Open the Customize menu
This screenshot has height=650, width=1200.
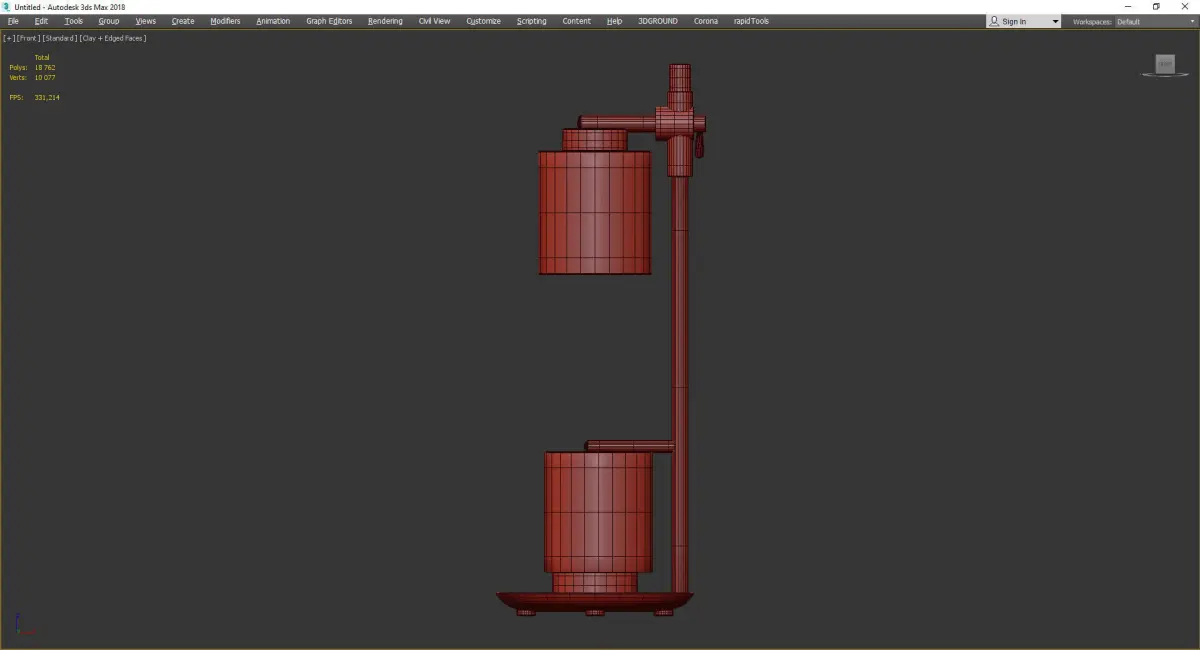483,21
